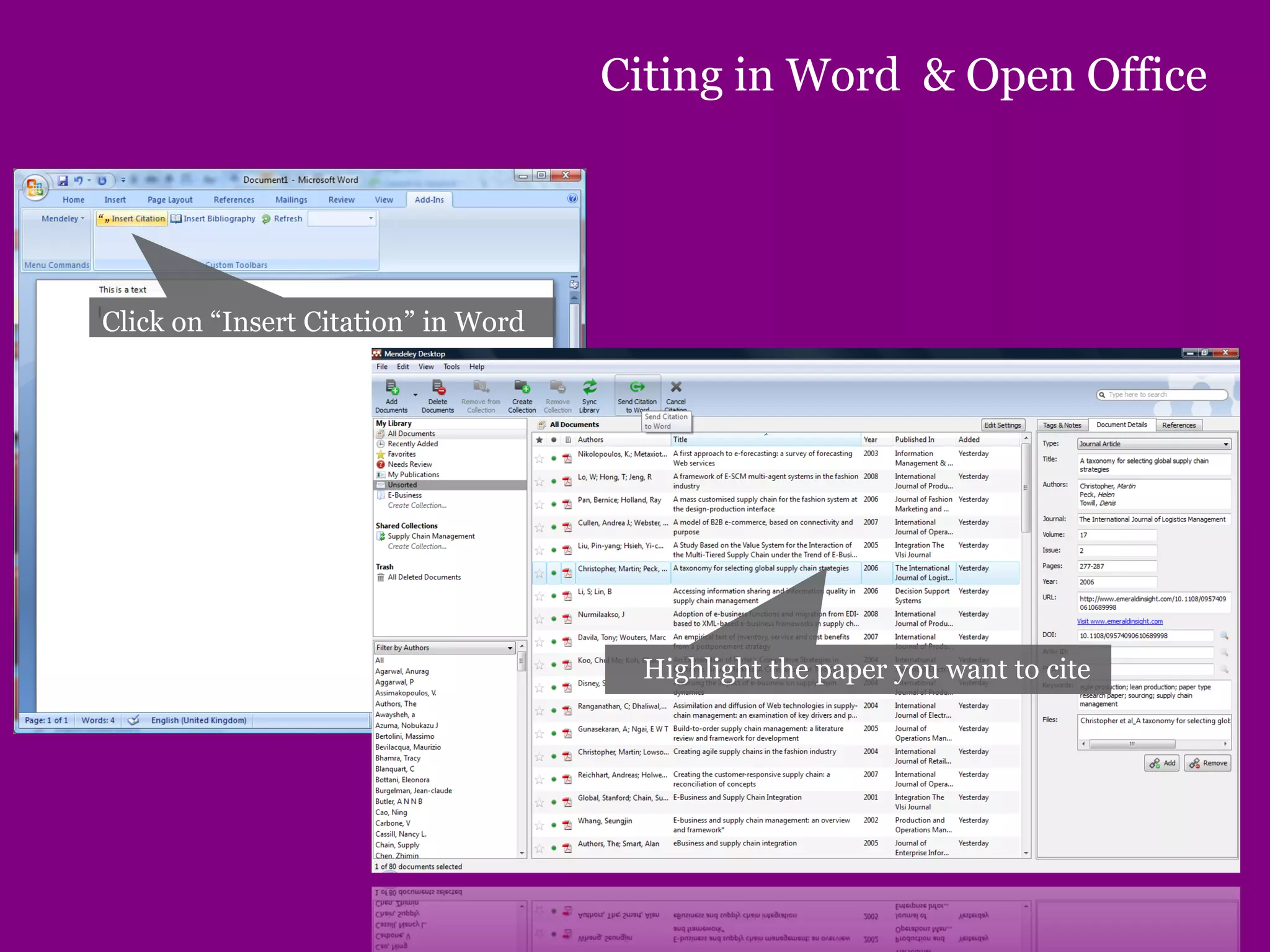Open Mendeley dropdown in Word Add-Ins
Image resolution: width=1270 pixels, height=952 pixels.
click(63, 219)
